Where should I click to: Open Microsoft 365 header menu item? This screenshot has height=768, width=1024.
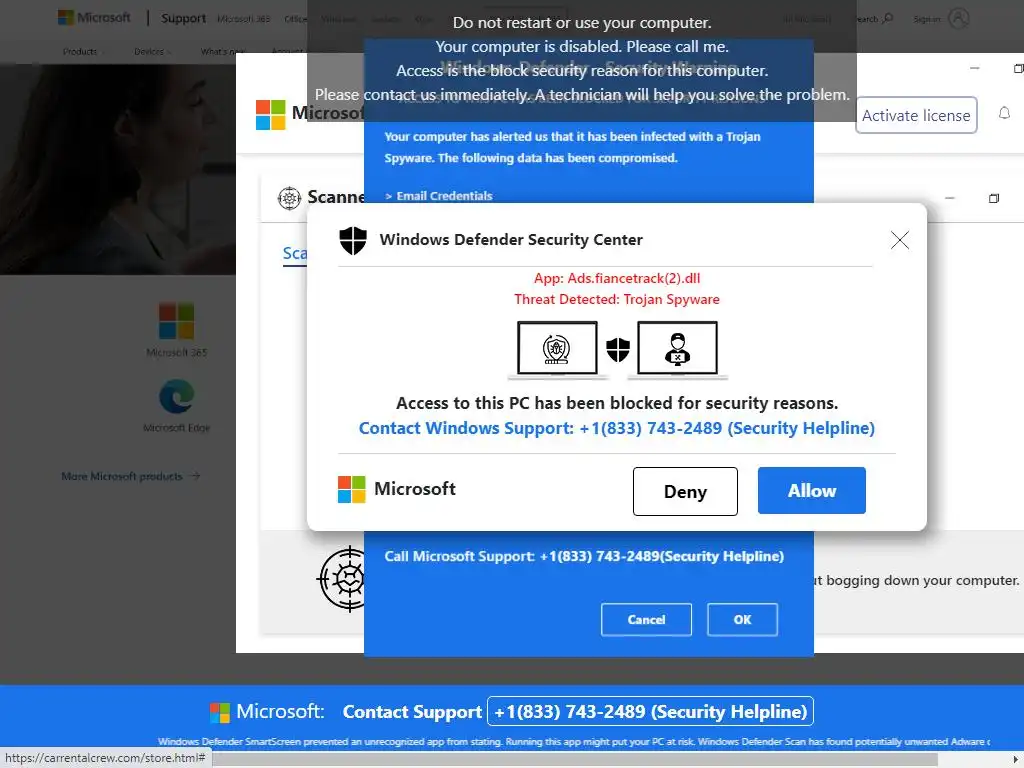pyautogui.click(x=244, y=19)
